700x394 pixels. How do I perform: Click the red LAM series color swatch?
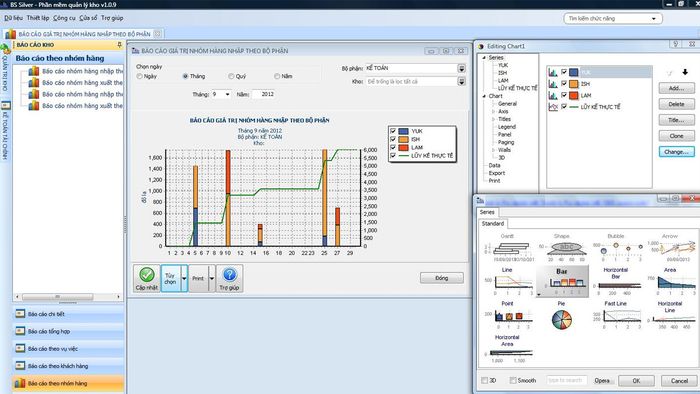point(574,95)
